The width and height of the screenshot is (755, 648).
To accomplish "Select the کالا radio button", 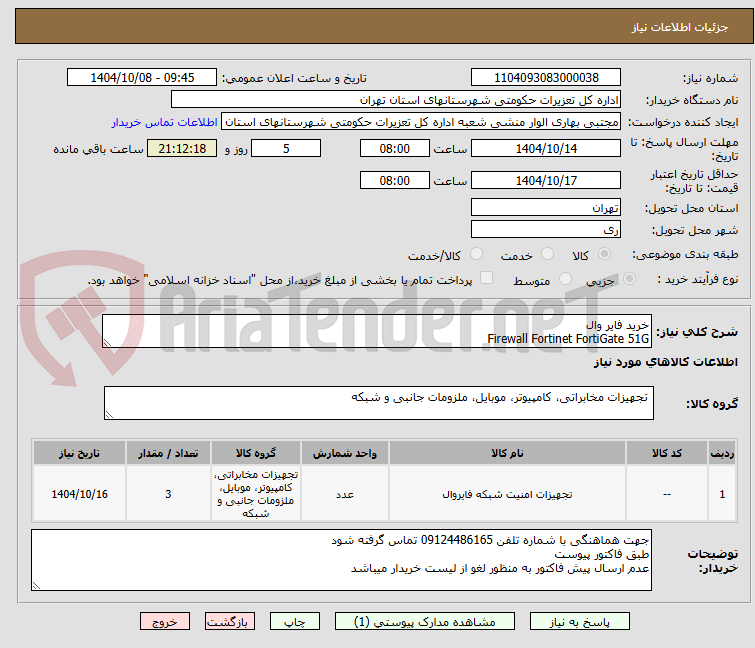I will pyautogui.click(x=604, y=254).
